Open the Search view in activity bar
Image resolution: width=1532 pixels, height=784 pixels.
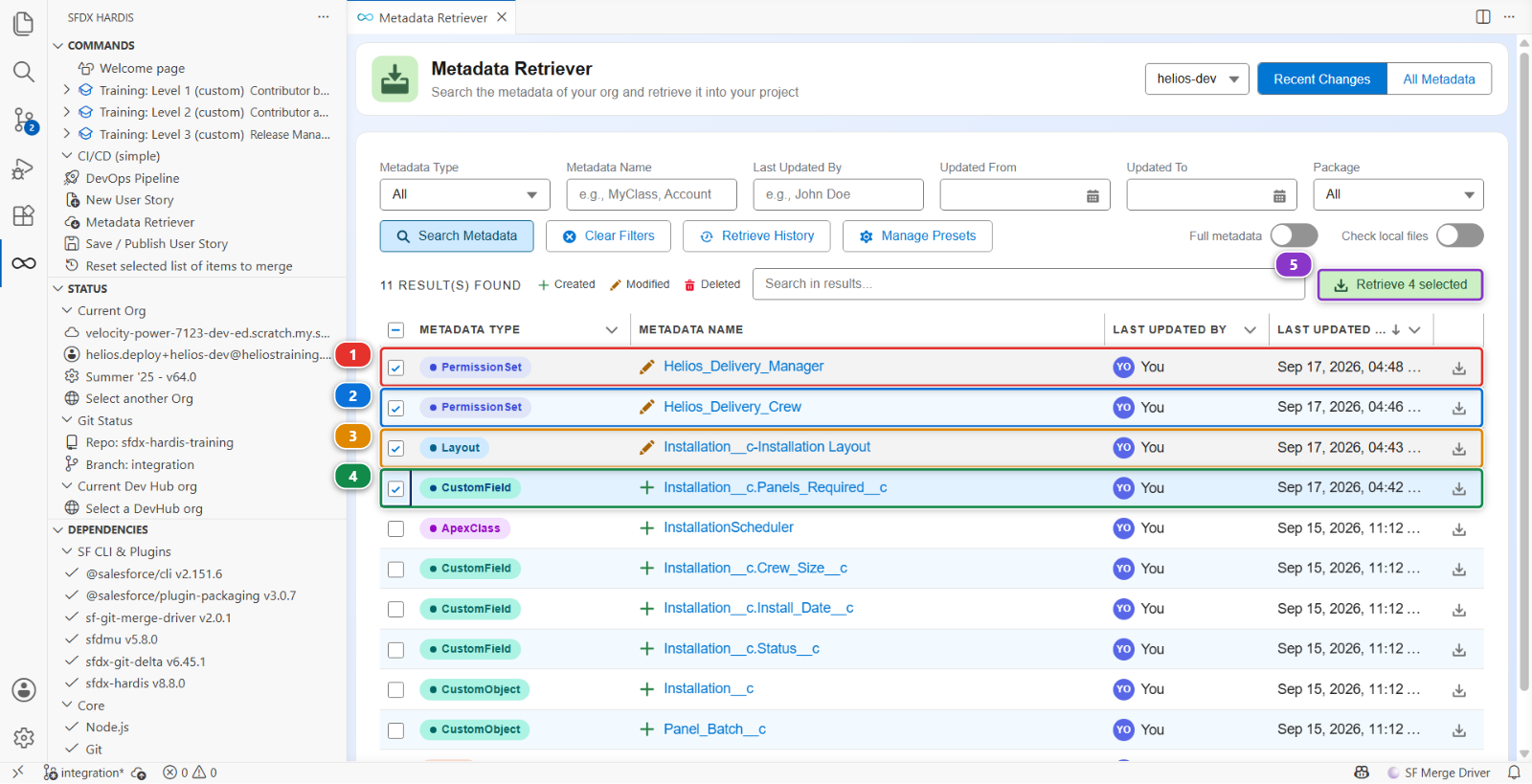click(x=24, y=72)
